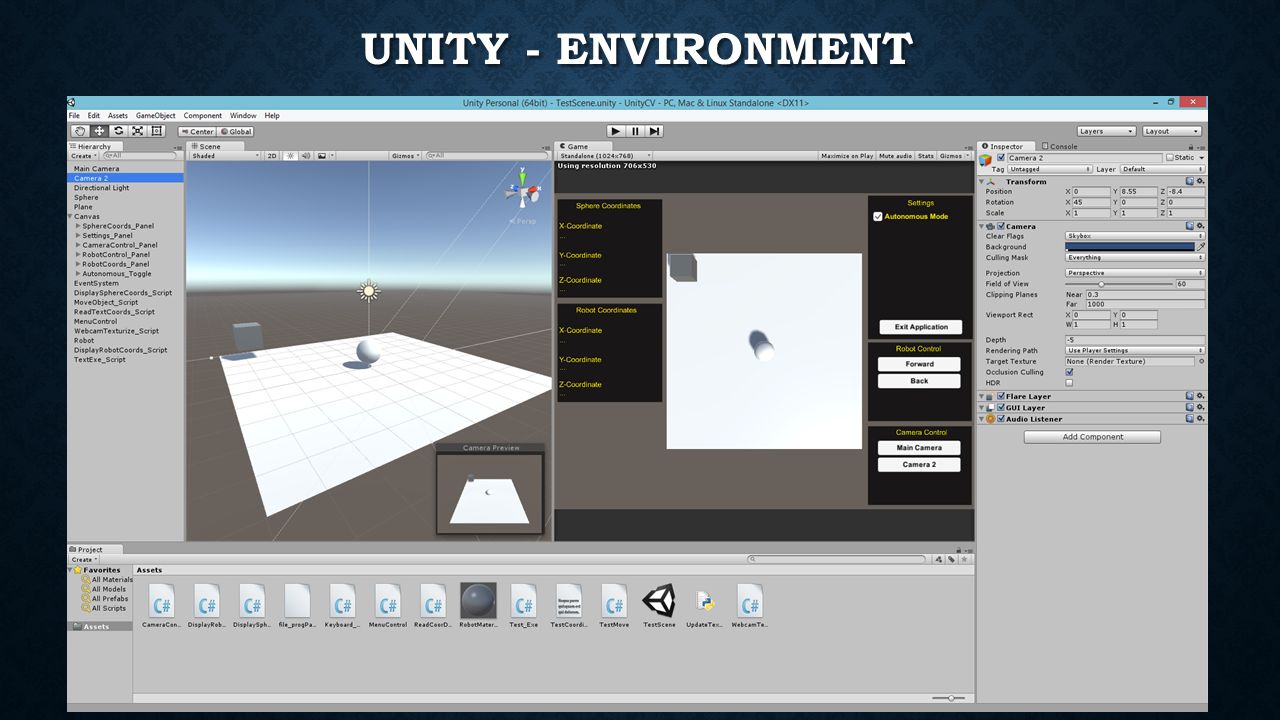Viewport: 1280px width, 720px height.
Task: Open the GameObject menu
Action: tap(156, 116)
